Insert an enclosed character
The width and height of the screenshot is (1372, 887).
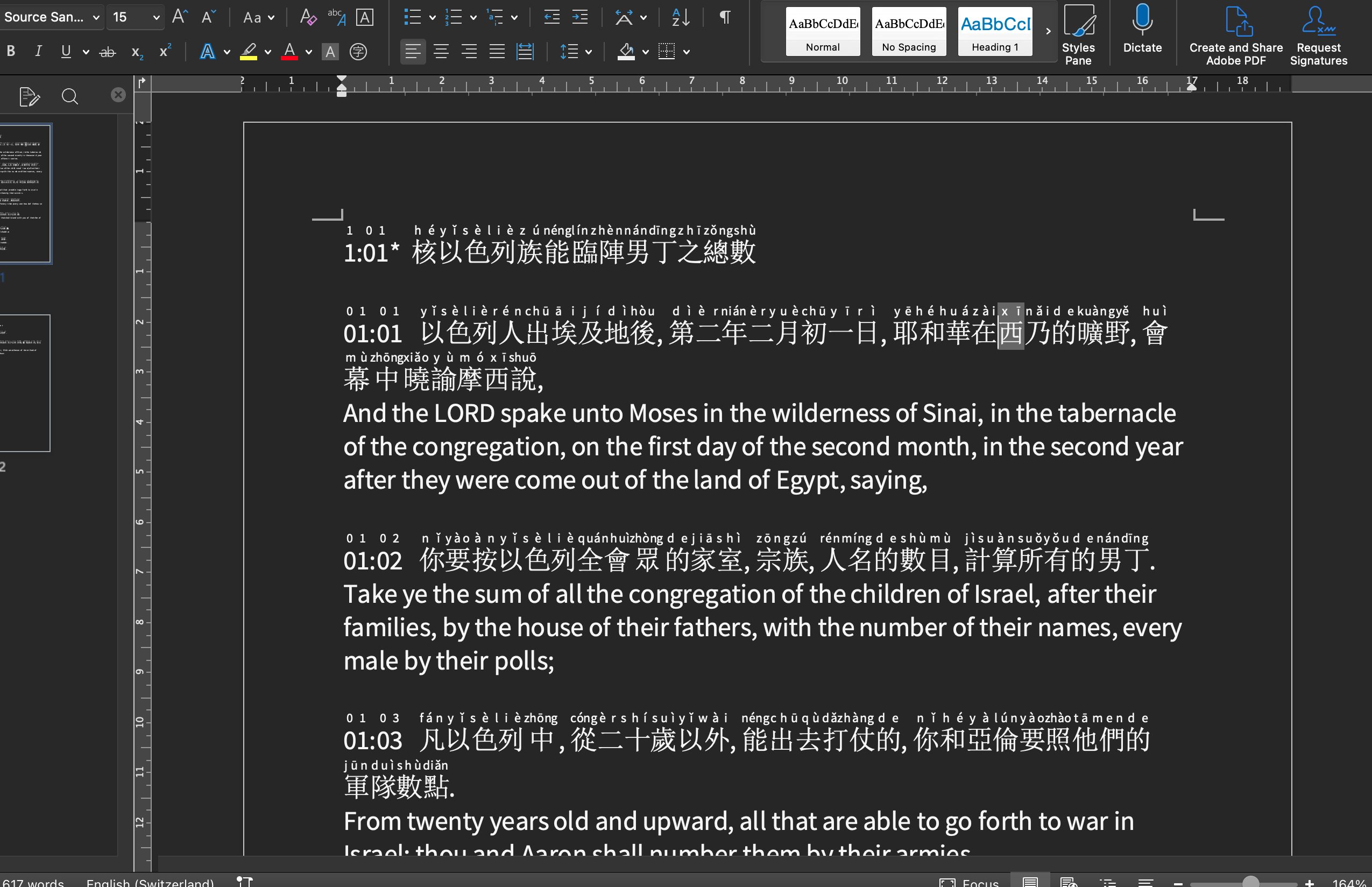[358, 52]
